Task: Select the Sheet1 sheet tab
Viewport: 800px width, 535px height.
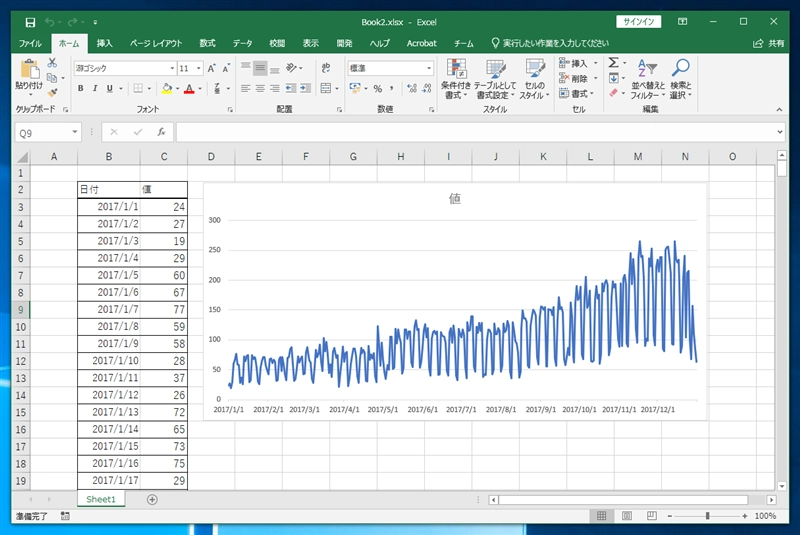Action: (x=101, y=499)
